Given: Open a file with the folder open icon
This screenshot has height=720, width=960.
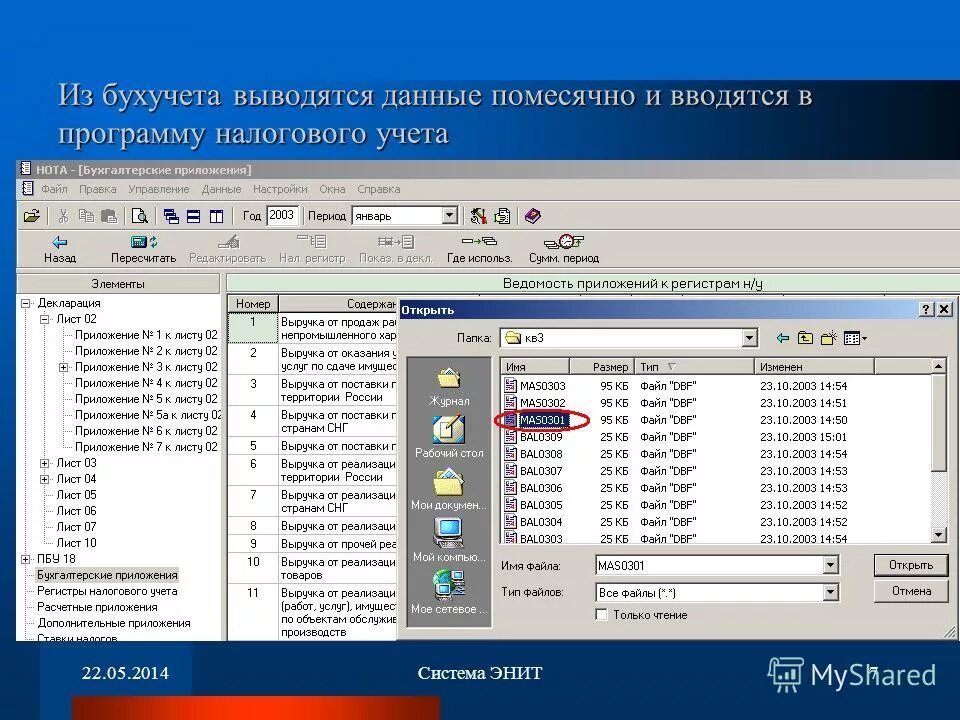Looking at the screenshot, I should point(31,215).
